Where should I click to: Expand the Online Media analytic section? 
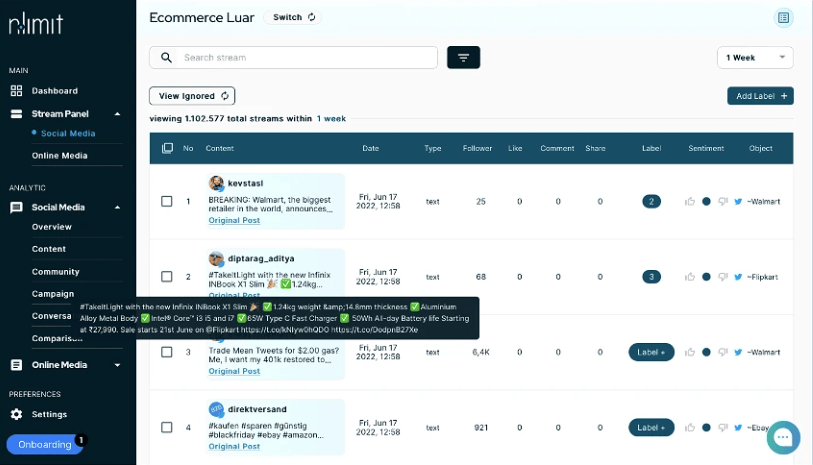[117, 365]
